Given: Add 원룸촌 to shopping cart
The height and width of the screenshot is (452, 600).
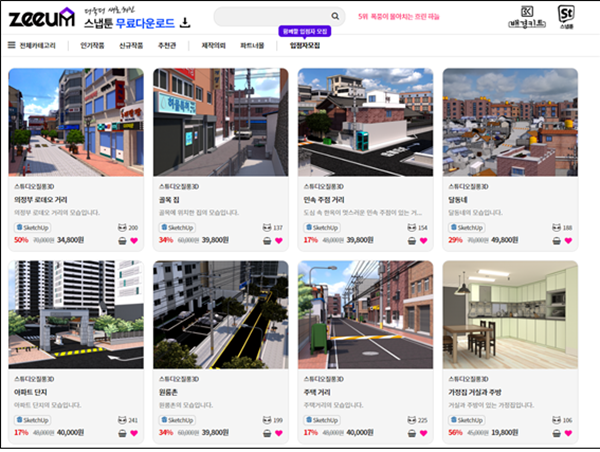Looking at the screenshot, I should 266,433.
